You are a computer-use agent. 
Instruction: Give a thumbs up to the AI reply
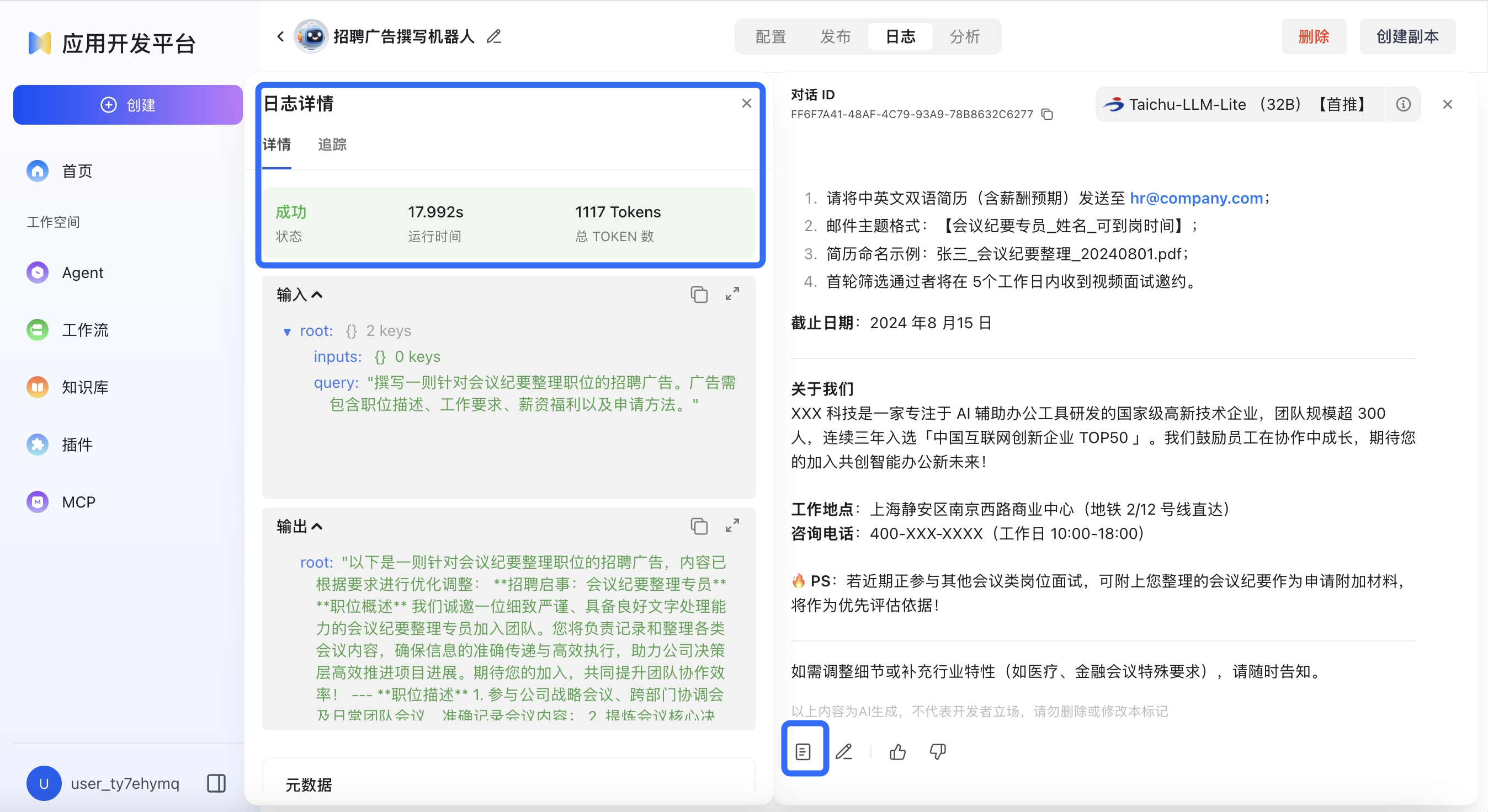point(897,751)
